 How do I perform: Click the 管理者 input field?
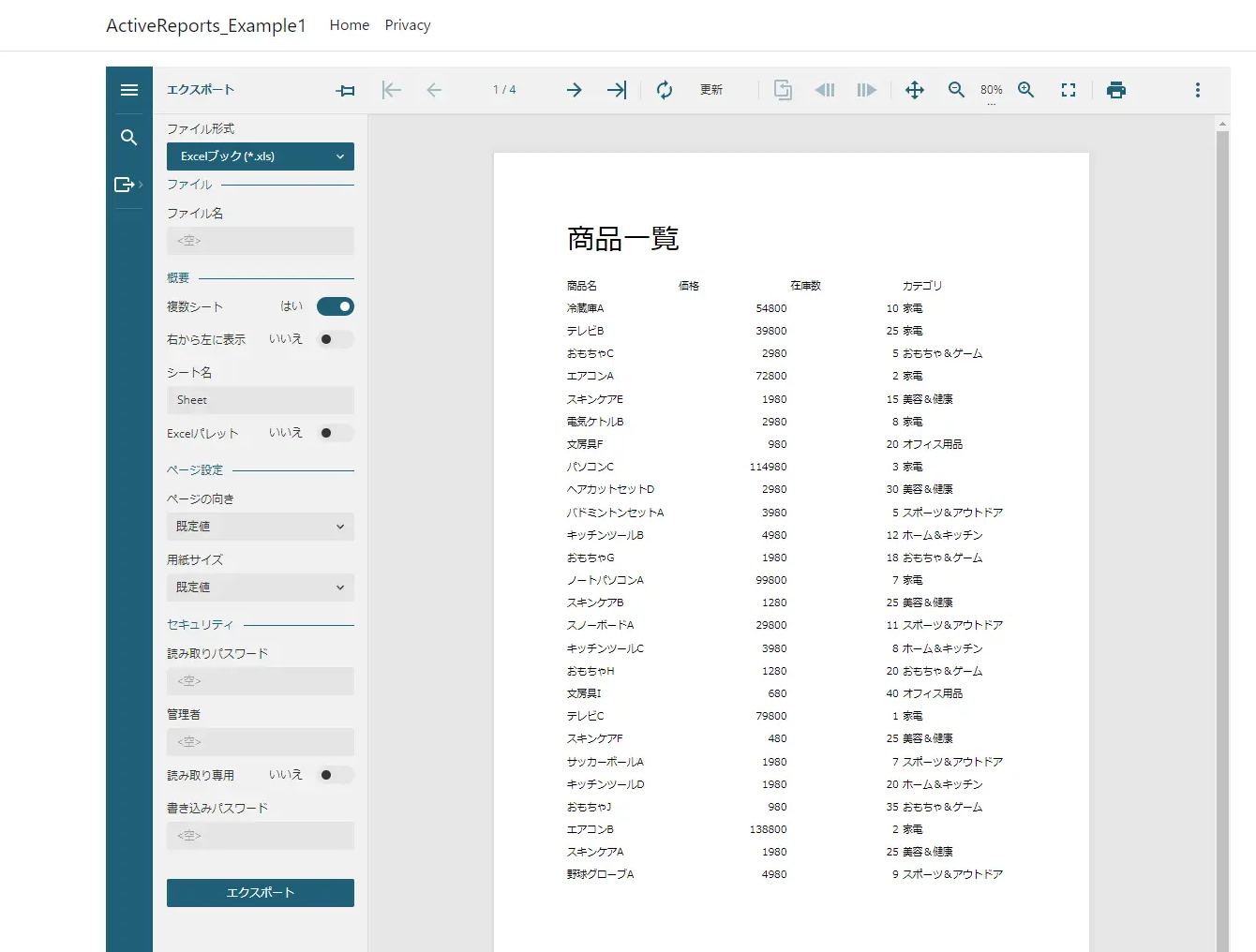(261, 742)
